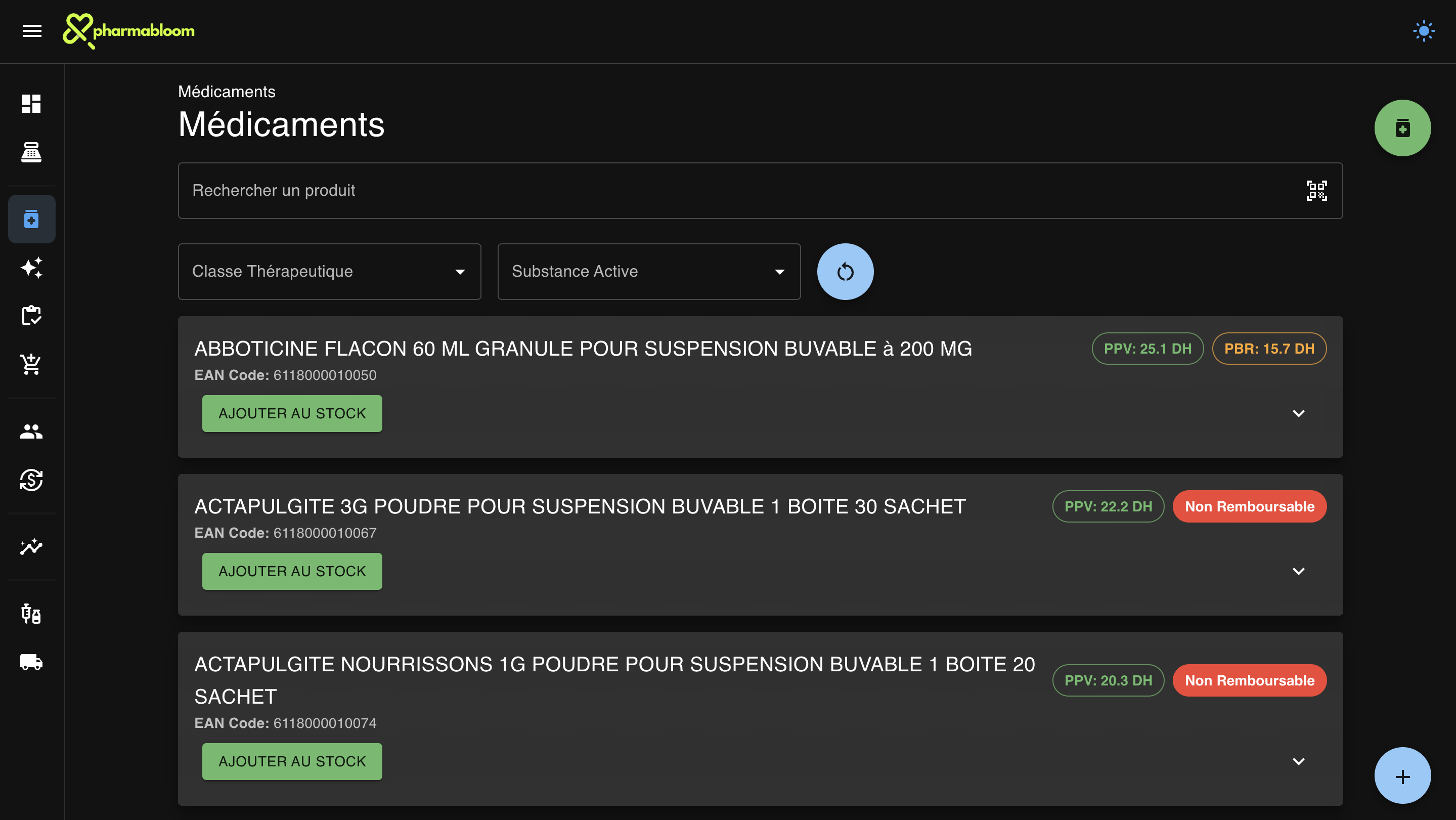Click the PPV: 22.2 DH chip
The width and height of the screenshot is (1456, 820).
coord(1108,506)
